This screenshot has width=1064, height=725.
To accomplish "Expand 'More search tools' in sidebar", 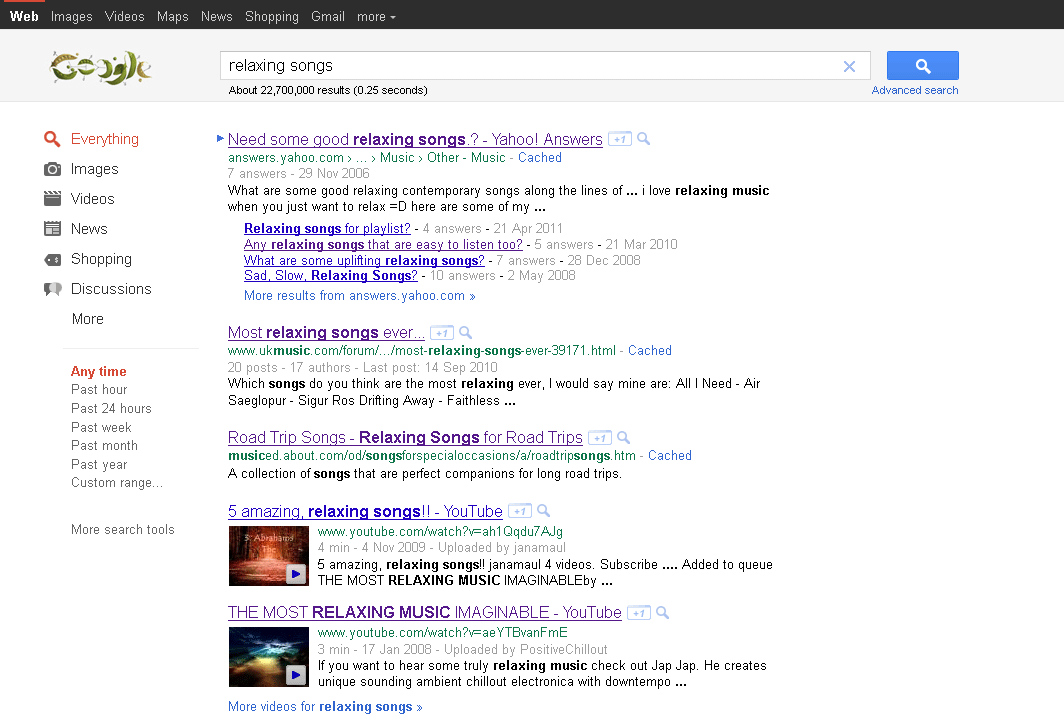I will (123, 529).
